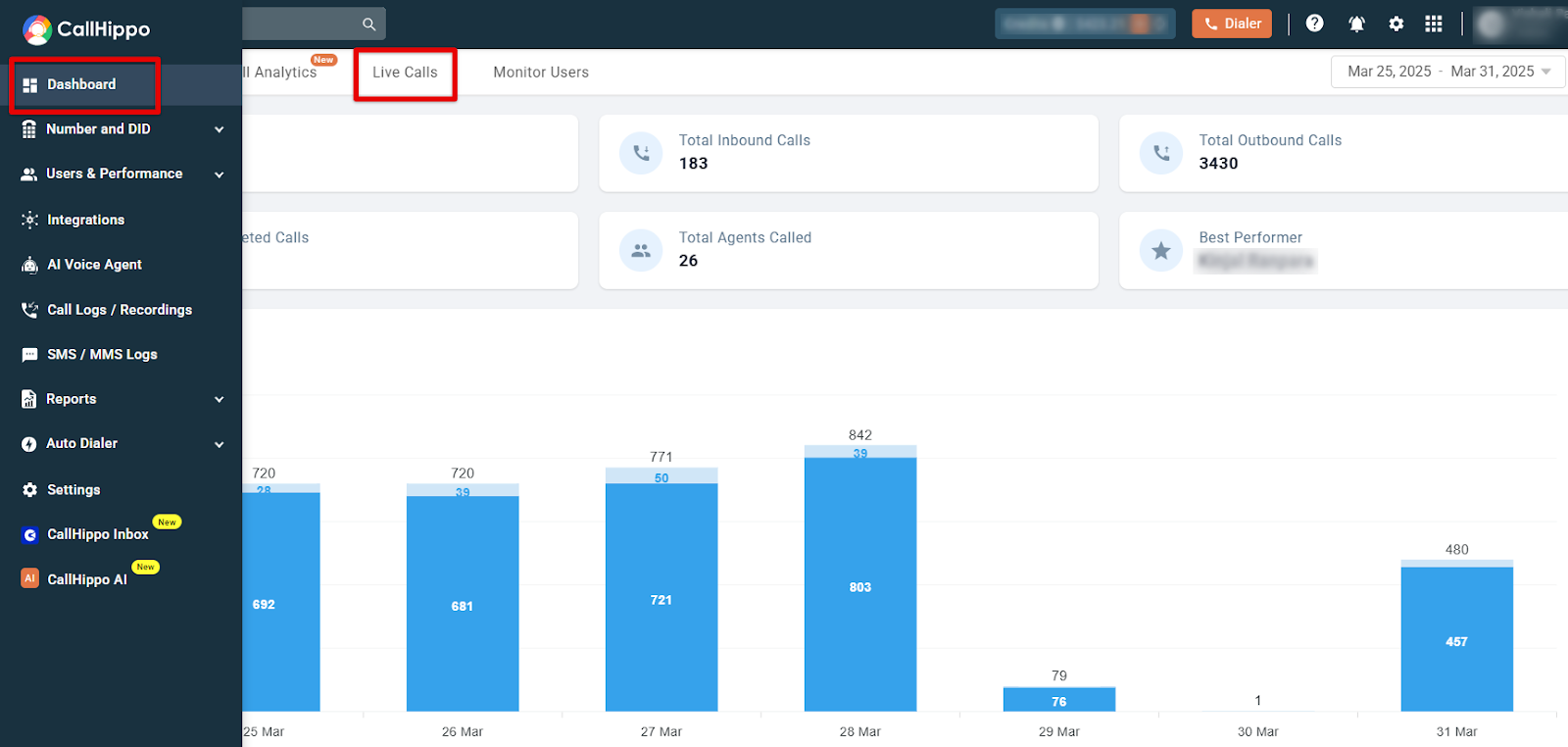
Task: Click the search magnifier icon
Action: coord(369,25)
